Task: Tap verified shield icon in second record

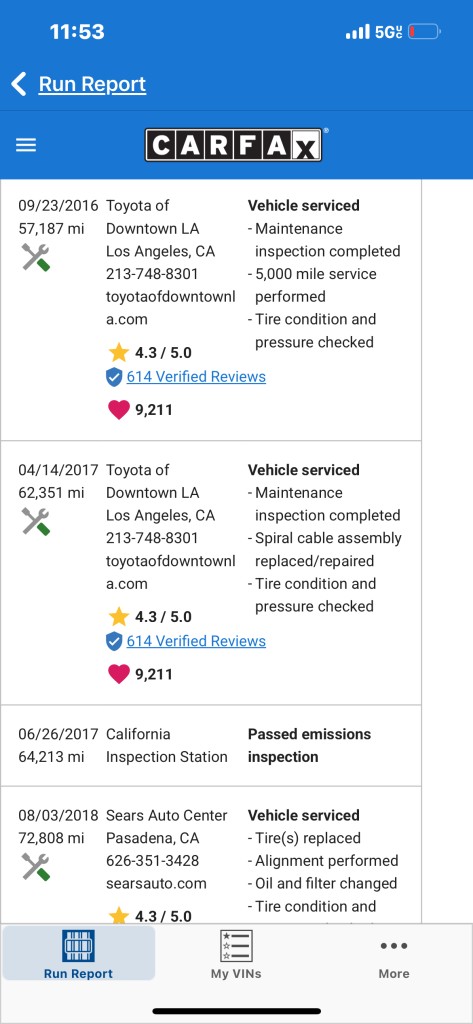Action: click(114, 641)
